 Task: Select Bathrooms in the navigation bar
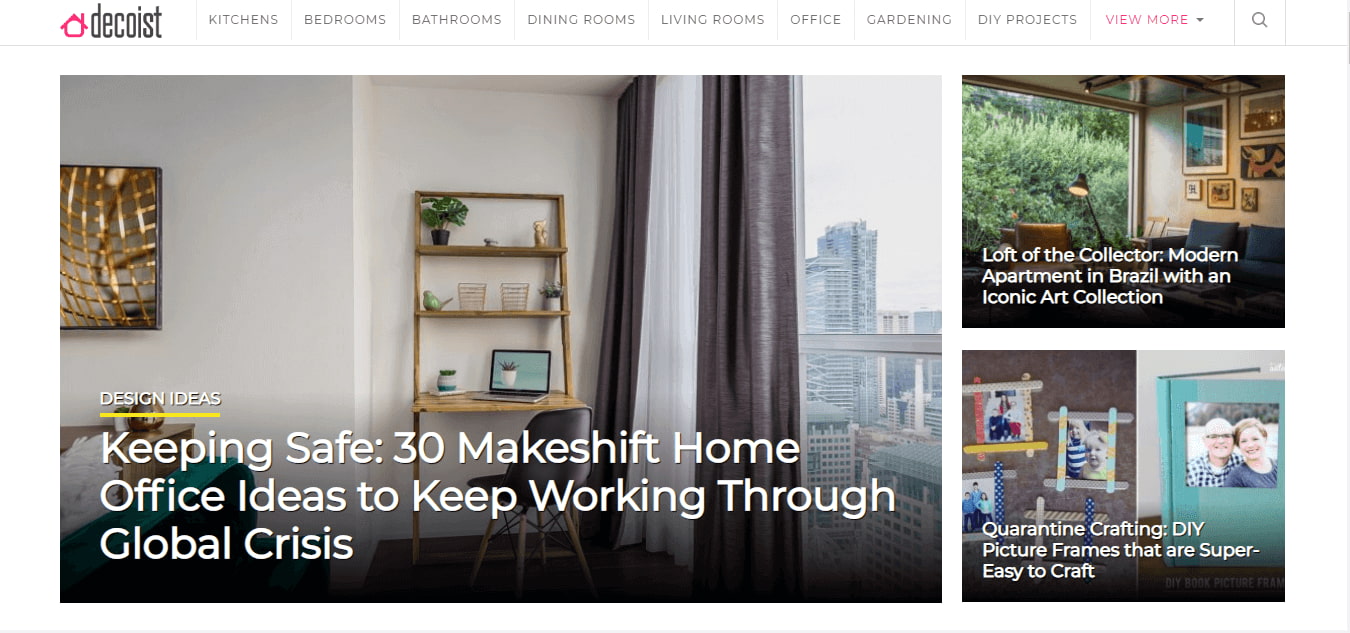coord(456,20)
